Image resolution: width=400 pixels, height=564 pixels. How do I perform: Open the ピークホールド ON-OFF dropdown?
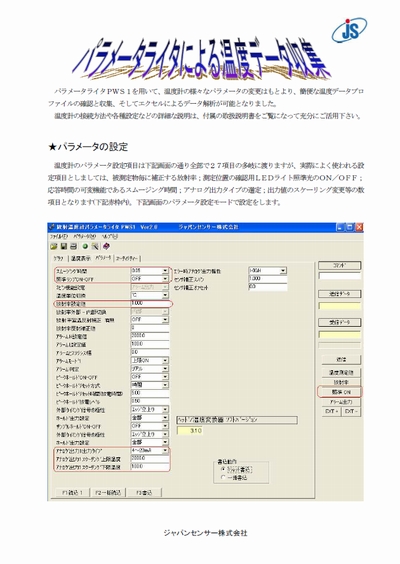[150, 377]
